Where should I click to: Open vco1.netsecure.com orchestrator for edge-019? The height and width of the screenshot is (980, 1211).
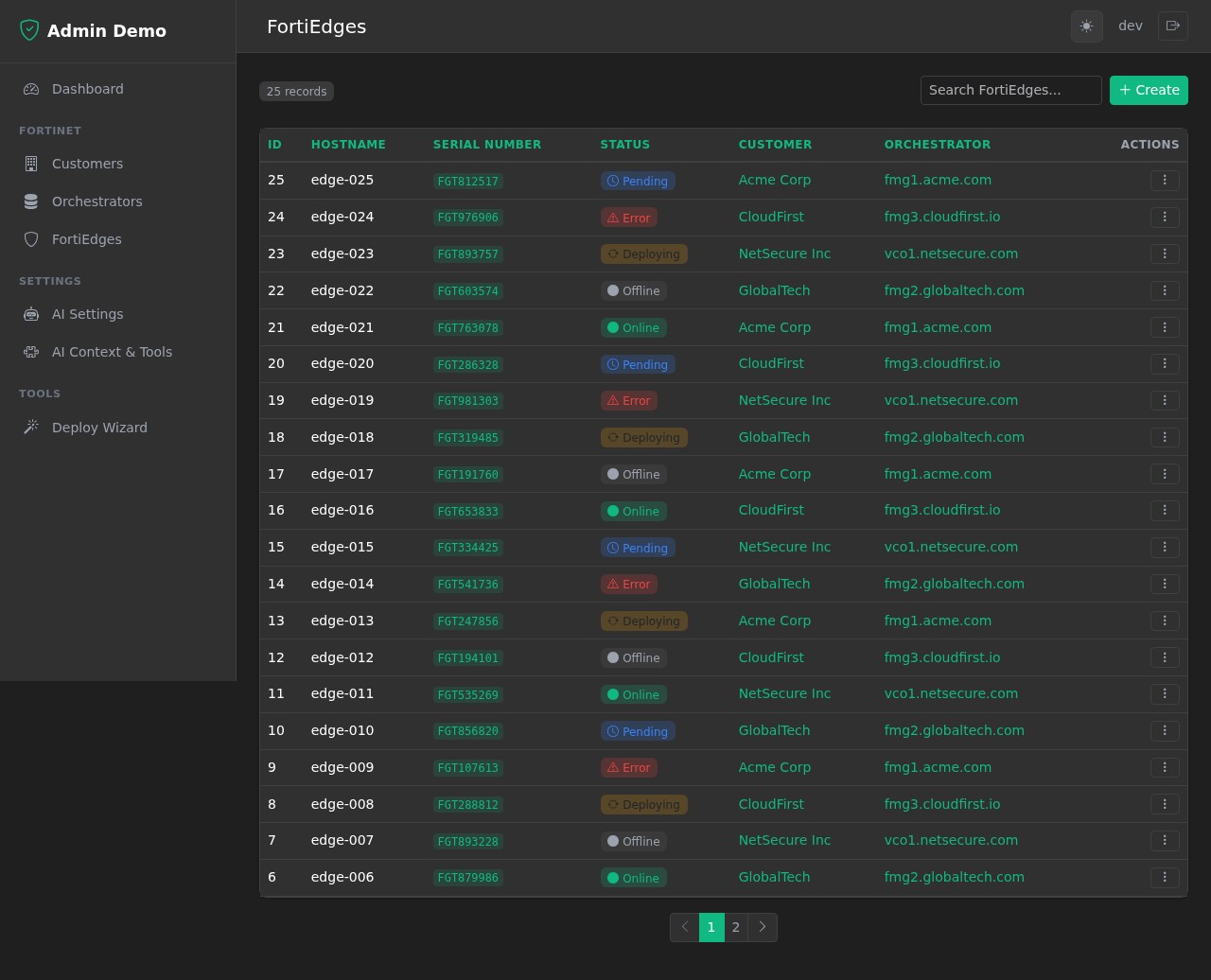click(x=951, y=400)
